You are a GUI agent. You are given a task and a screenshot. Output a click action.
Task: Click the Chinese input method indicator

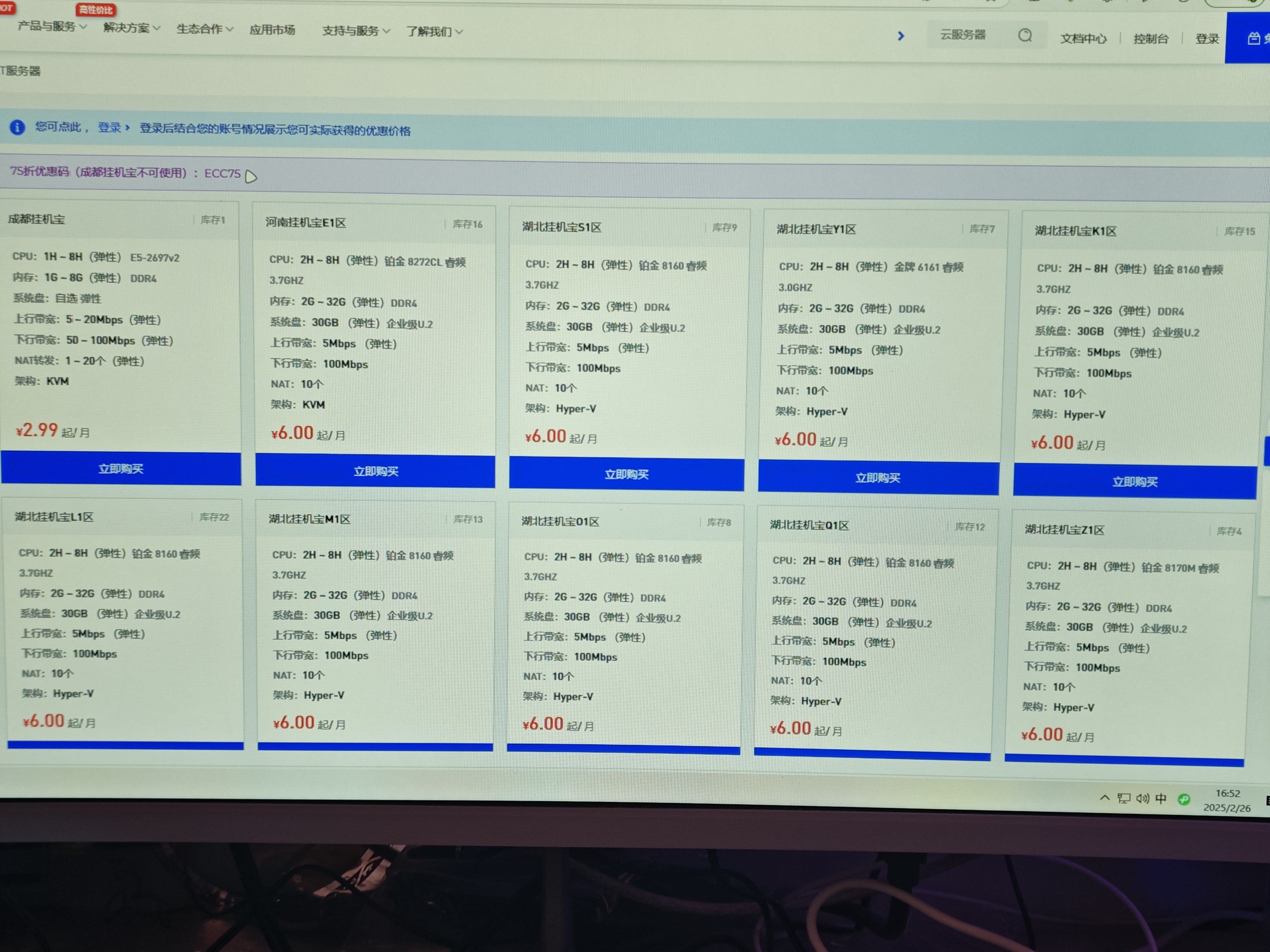1161,799
